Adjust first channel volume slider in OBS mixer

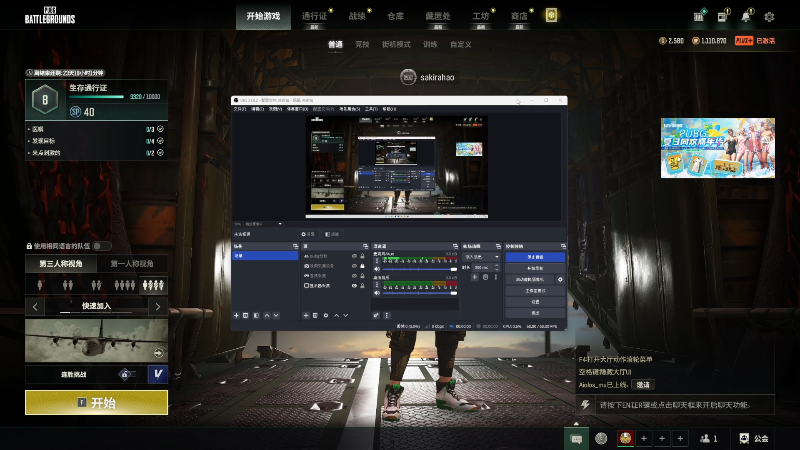[x=419, y=269]
